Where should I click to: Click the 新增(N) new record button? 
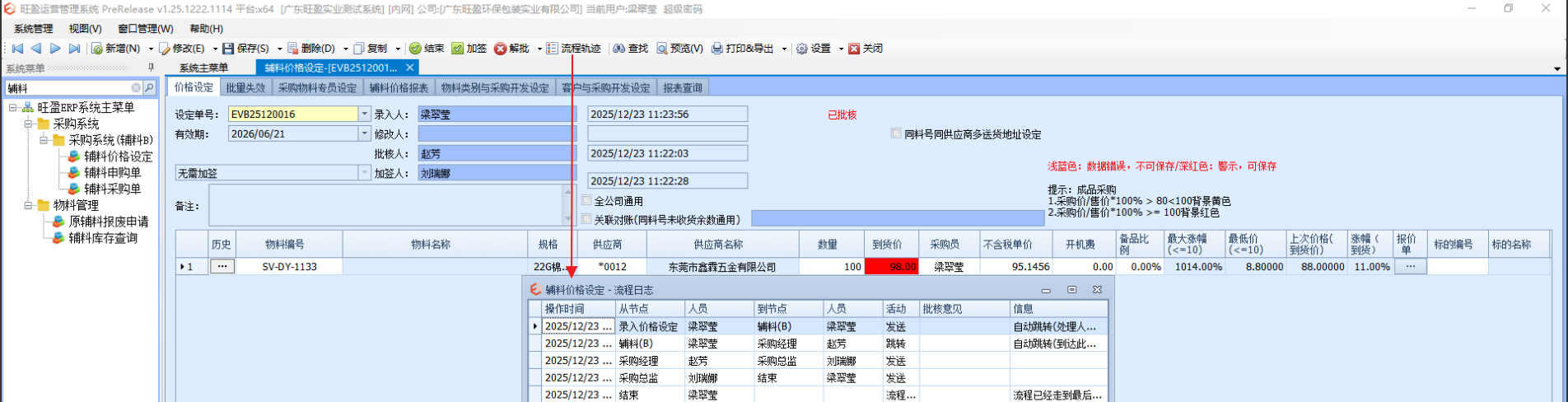pos(116,49)
